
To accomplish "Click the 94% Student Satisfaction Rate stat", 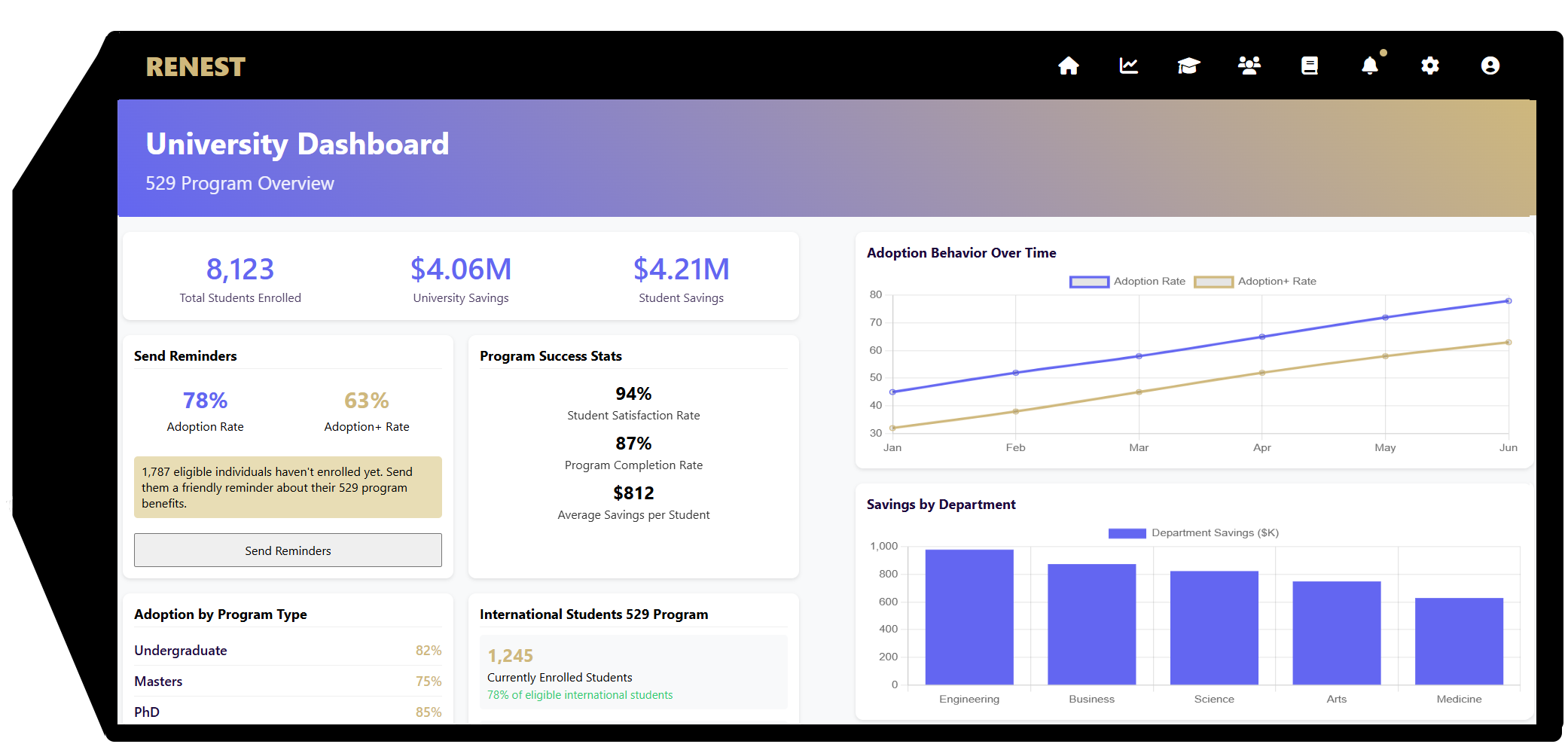I will tap(633, 394).
